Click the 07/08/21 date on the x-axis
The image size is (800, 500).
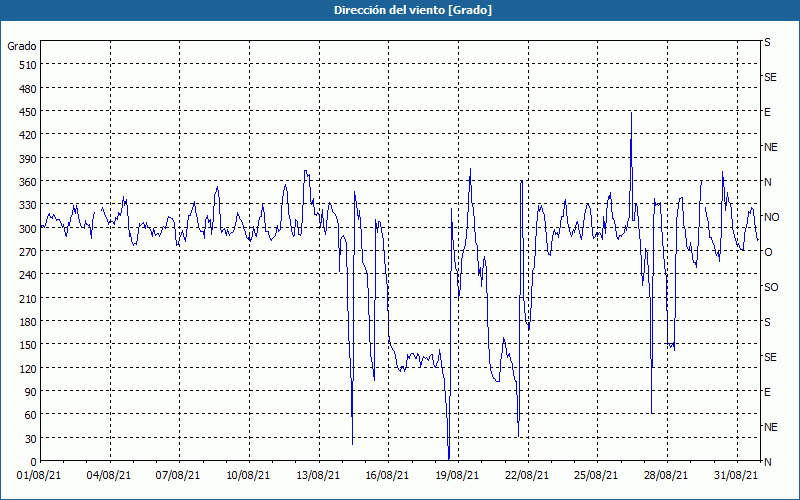pyautogui.click(x=180, y=476)
